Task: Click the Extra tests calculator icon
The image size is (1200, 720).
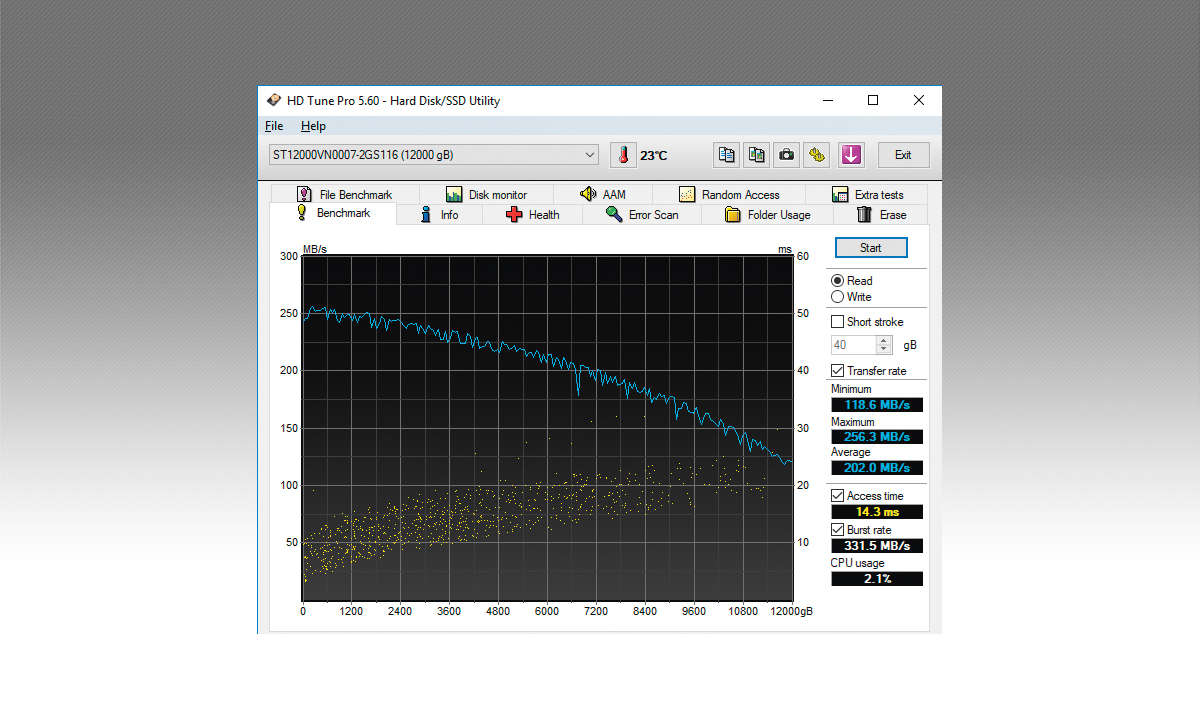Action: pos(840,194)
